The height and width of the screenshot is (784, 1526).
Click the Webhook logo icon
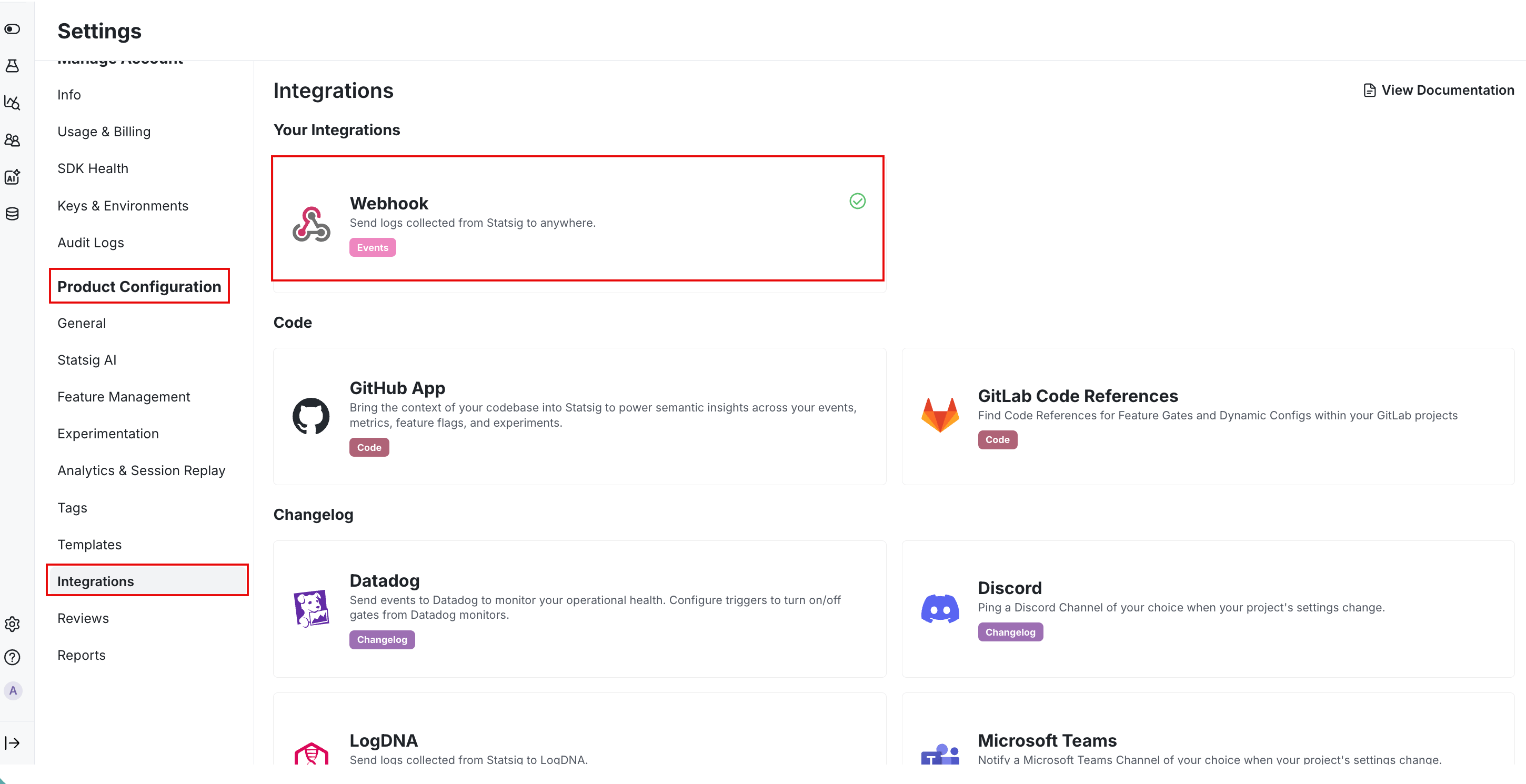pos(311,225)
